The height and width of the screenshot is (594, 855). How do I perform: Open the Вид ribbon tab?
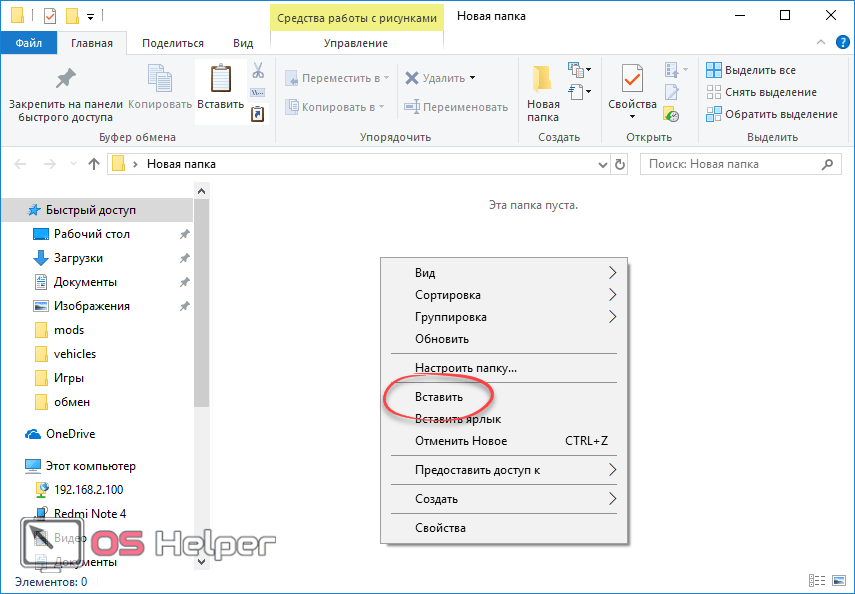tap(243, 43)
